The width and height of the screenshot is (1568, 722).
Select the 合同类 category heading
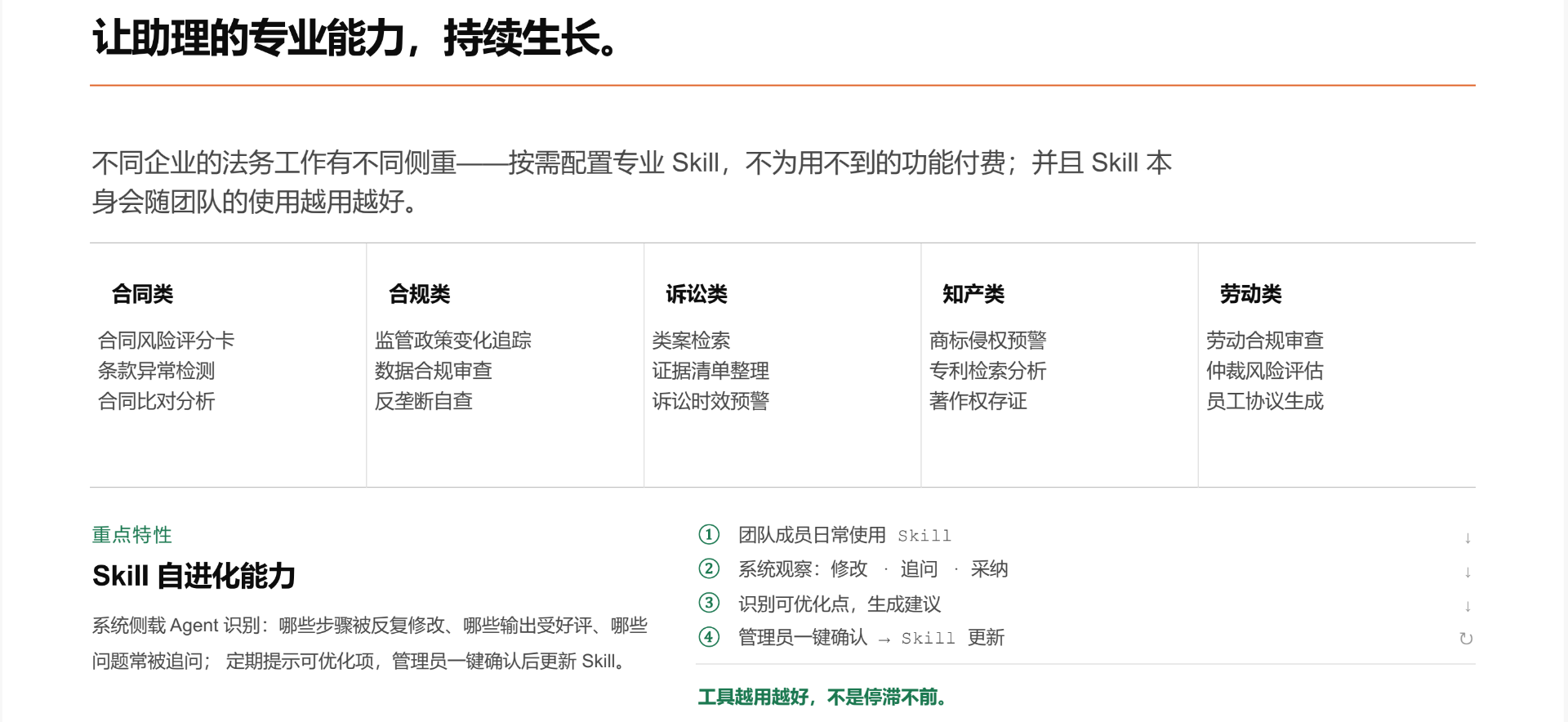143,294
